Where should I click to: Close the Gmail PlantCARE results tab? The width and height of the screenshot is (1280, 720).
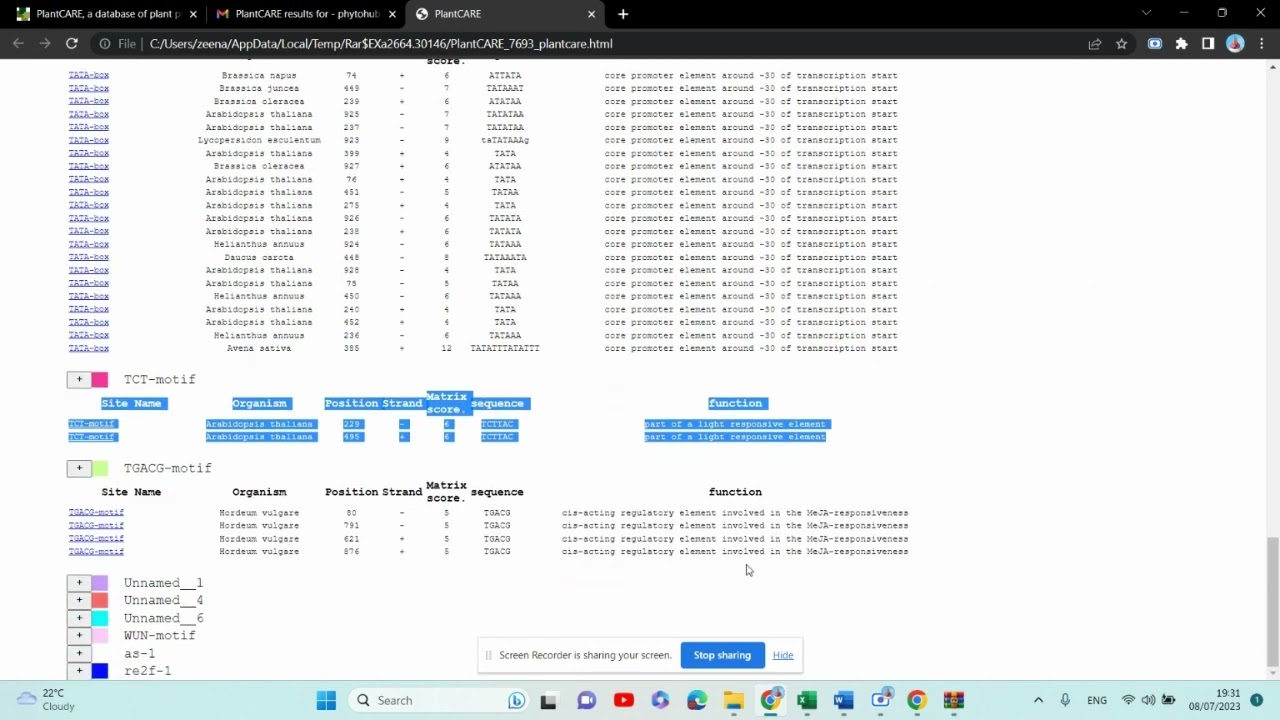393,14
